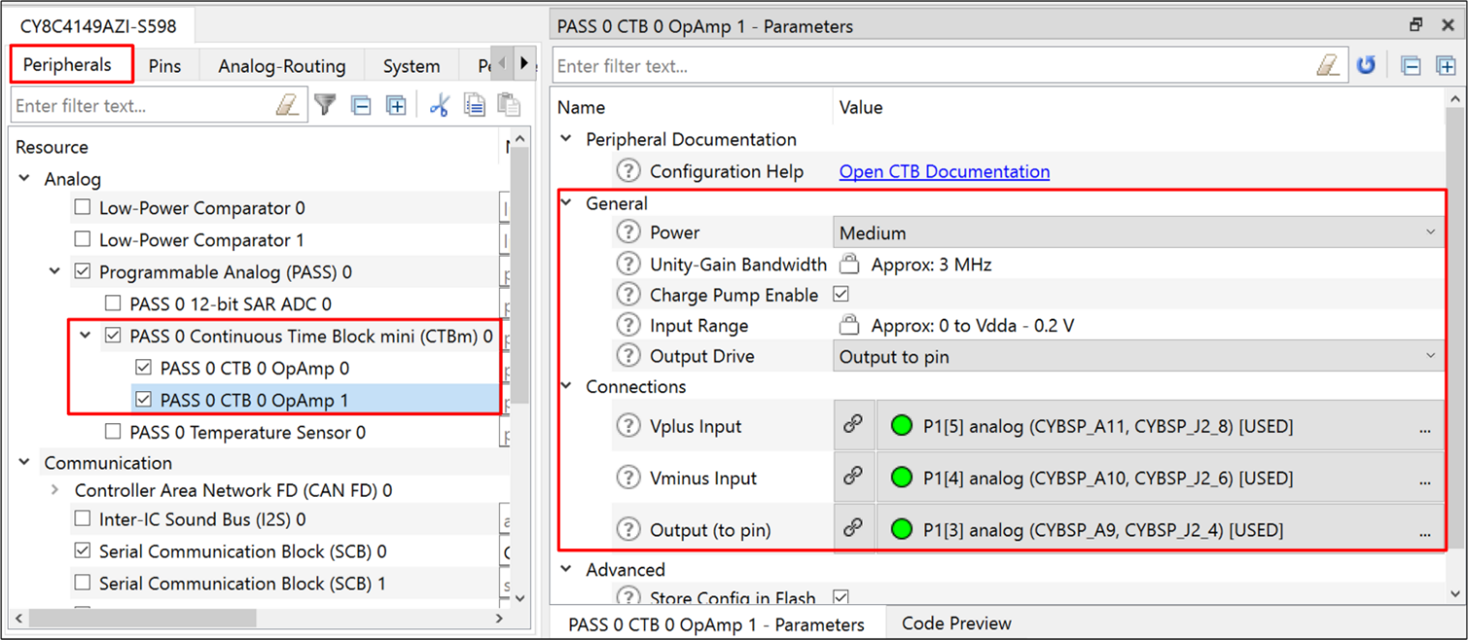Collapse the Programmable Analog (PASS) 0 node

(55, 272)
